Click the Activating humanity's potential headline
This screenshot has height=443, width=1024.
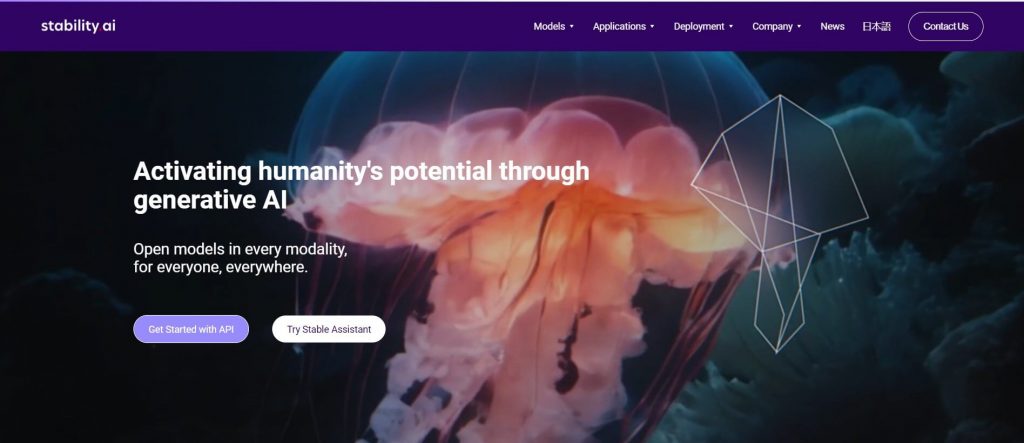361,186
